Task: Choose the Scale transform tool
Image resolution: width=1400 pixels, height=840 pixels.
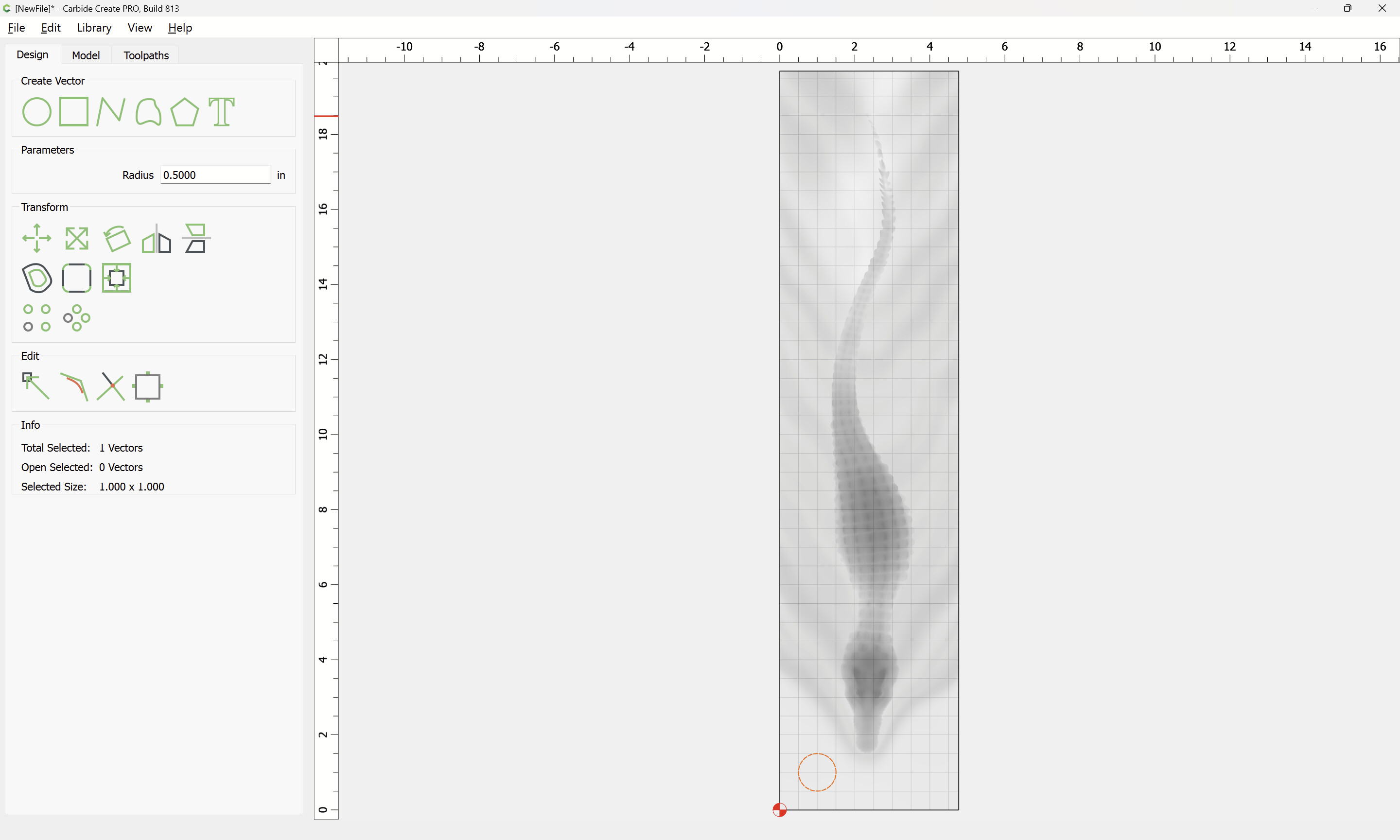Action: tap(76, 238)
